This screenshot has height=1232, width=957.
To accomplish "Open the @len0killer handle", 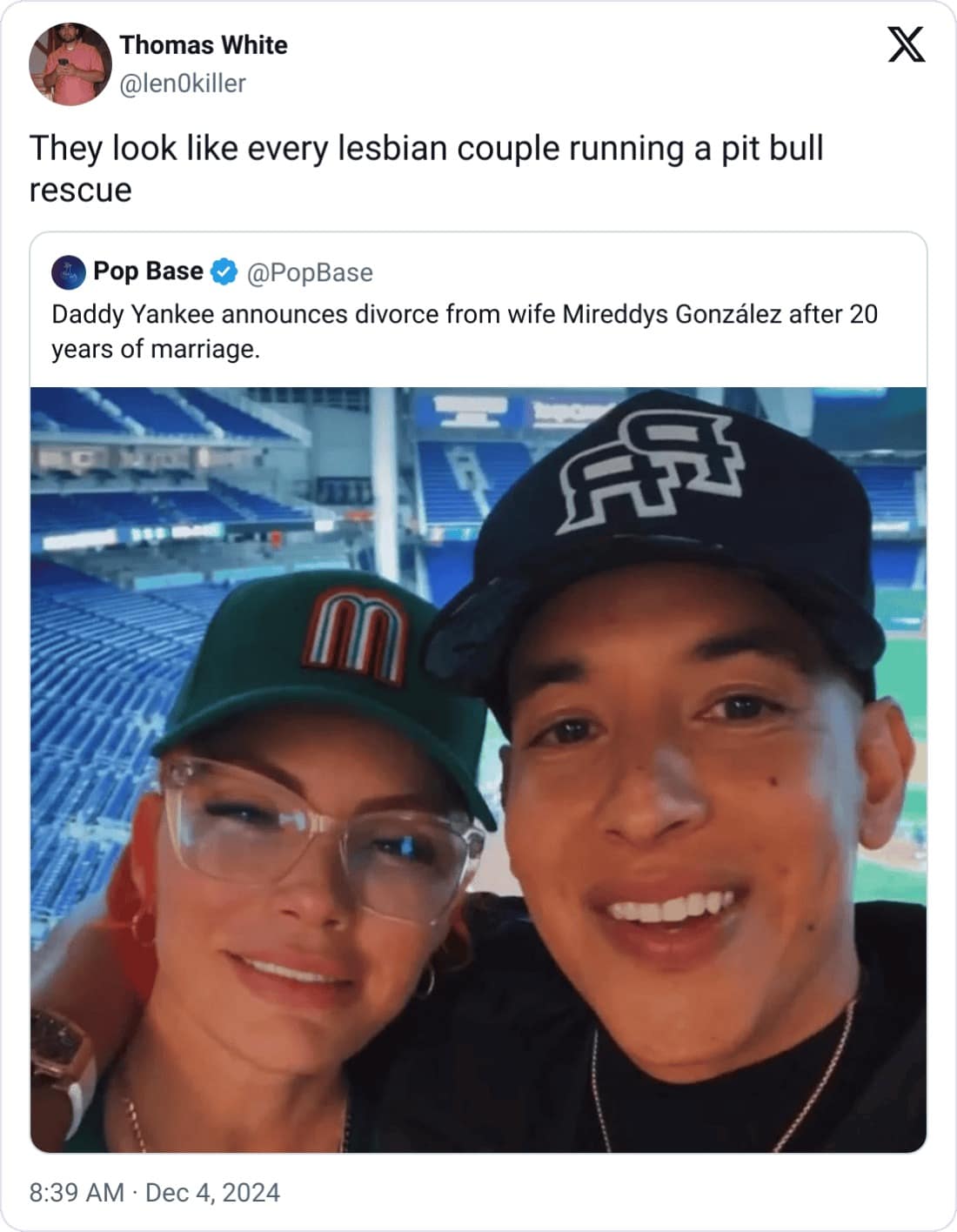I will (183, 84).
